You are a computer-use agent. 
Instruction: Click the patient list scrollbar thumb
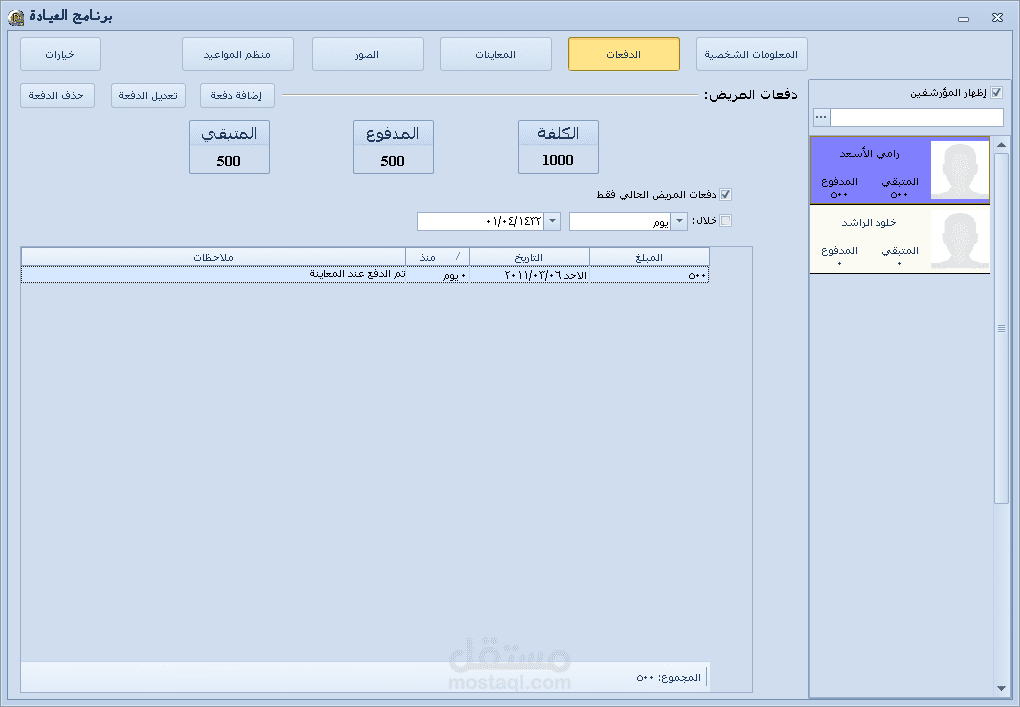(x=1001, y=328)
